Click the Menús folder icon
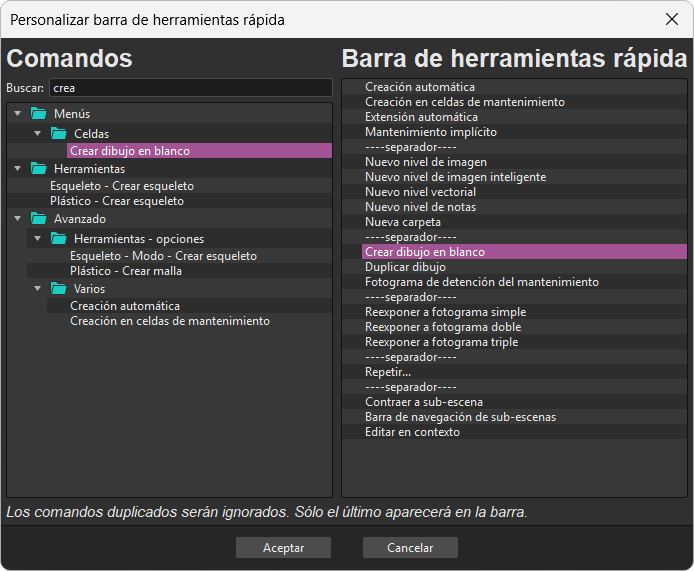 click(39, 114)
